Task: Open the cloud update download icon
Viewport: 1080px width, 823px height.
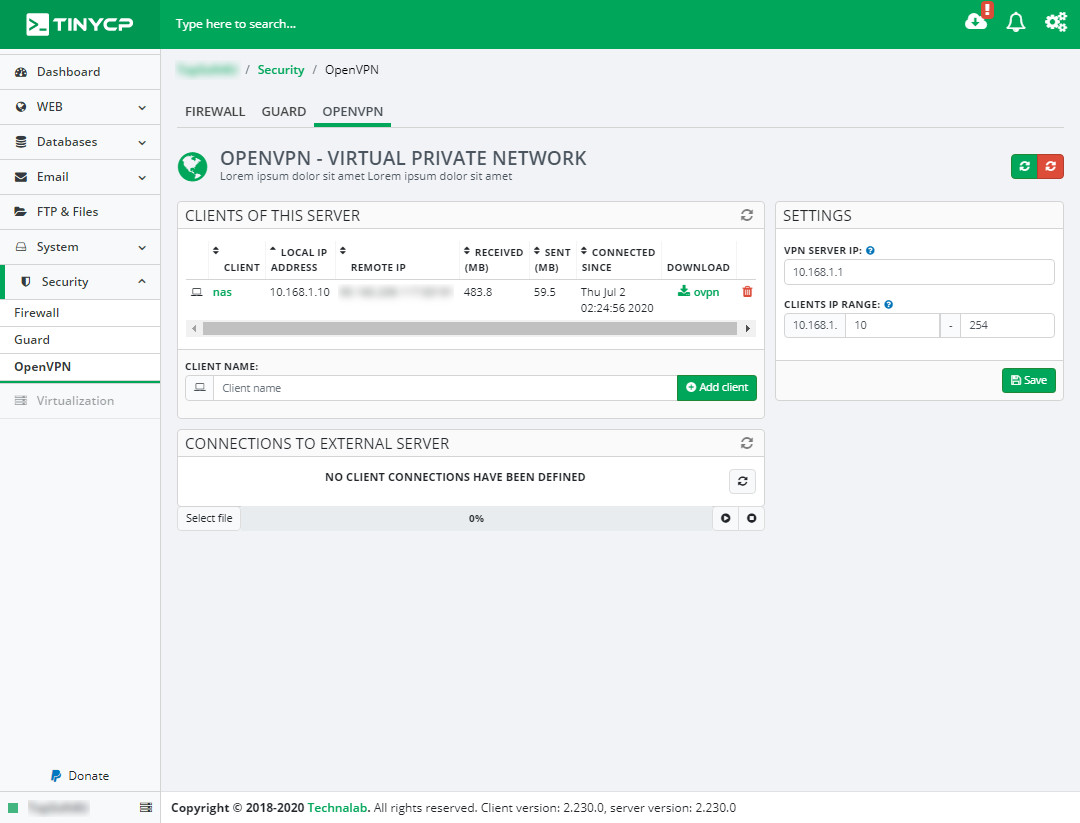Action: [x=976, y=22]
